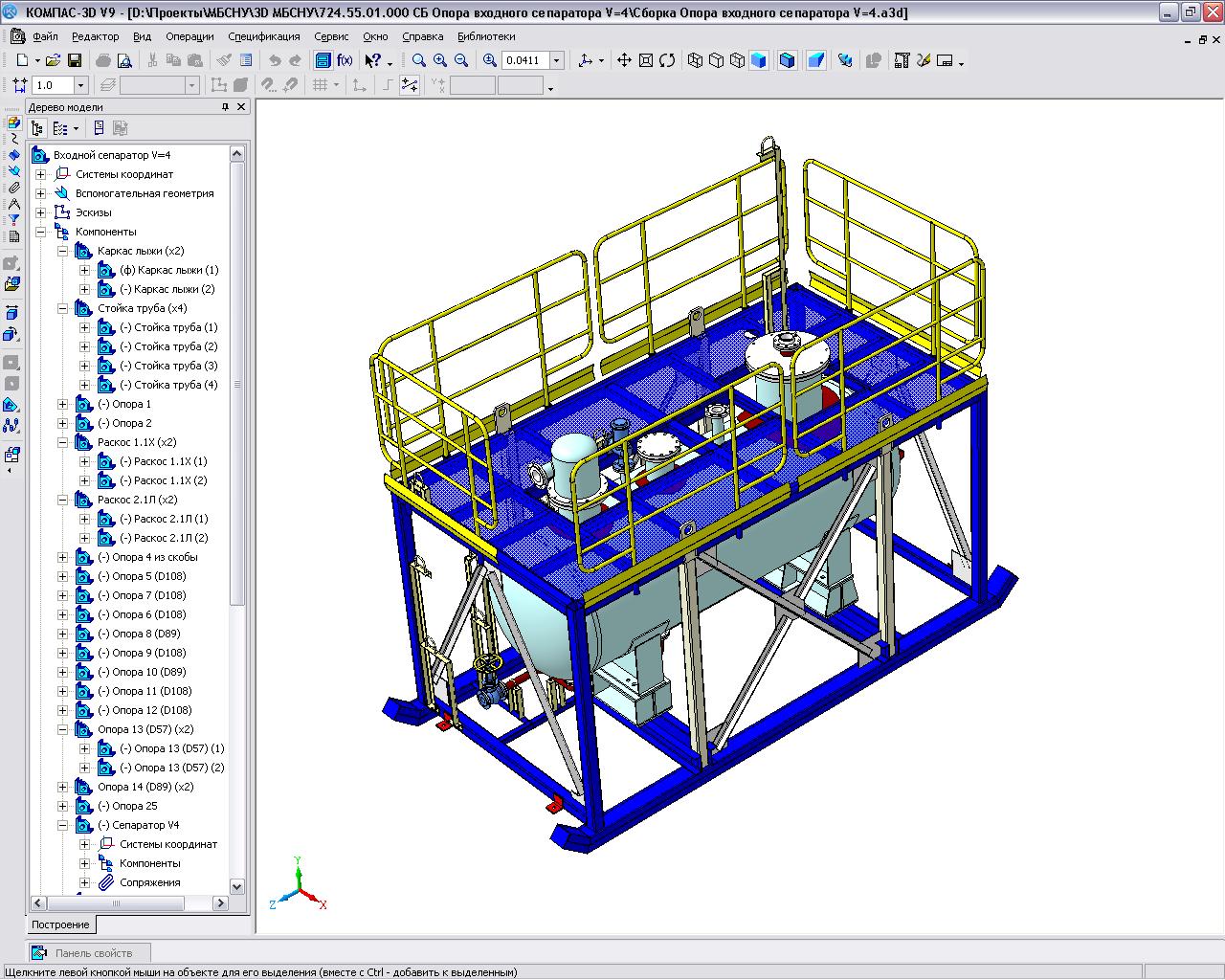Toggle perspective projection view
Viewport: 1225px width, 980px height.
click(815, 60)
